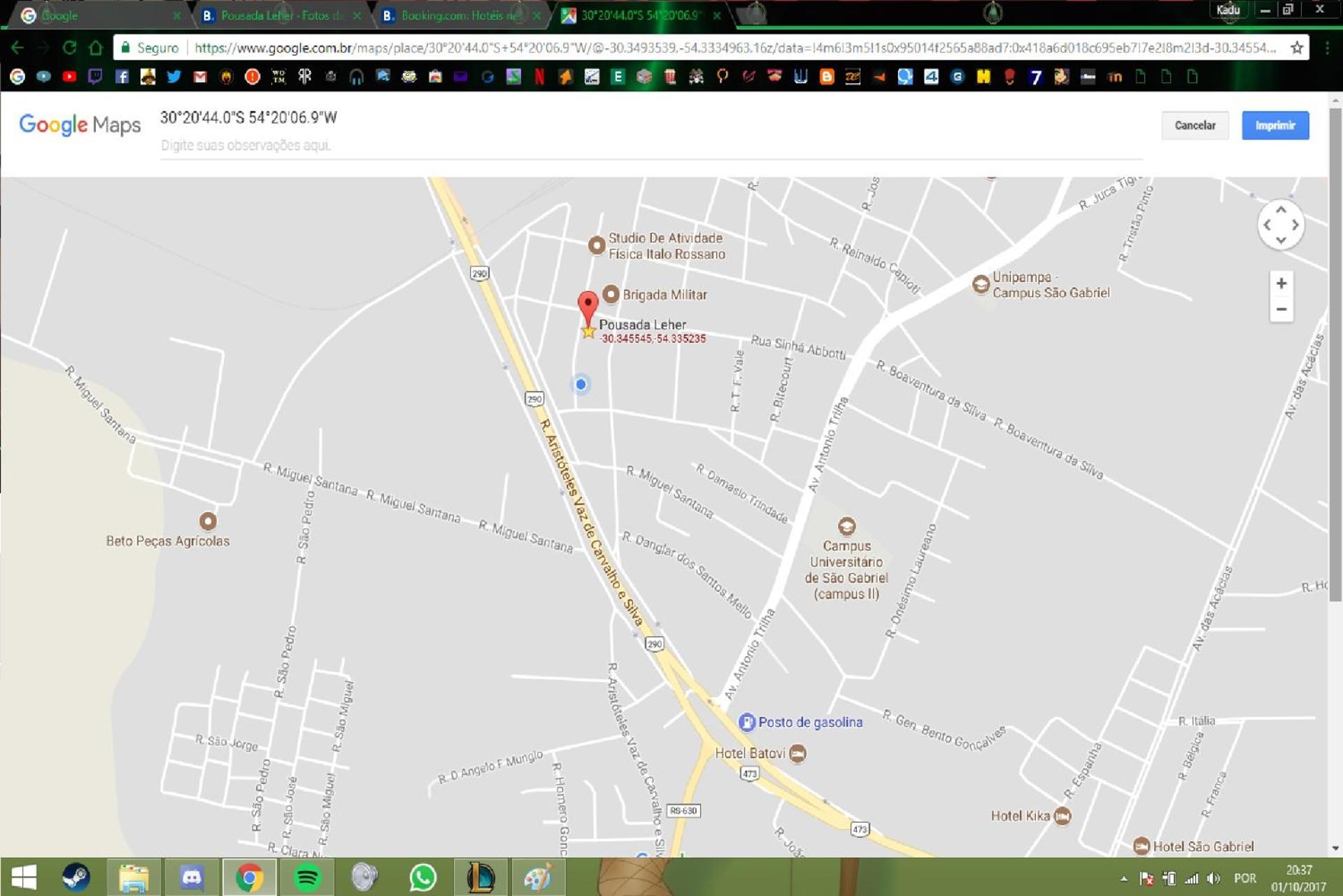
Task: Open the Blogger bookmark icon
Action: pyautogui.click(x=827, y=77)
